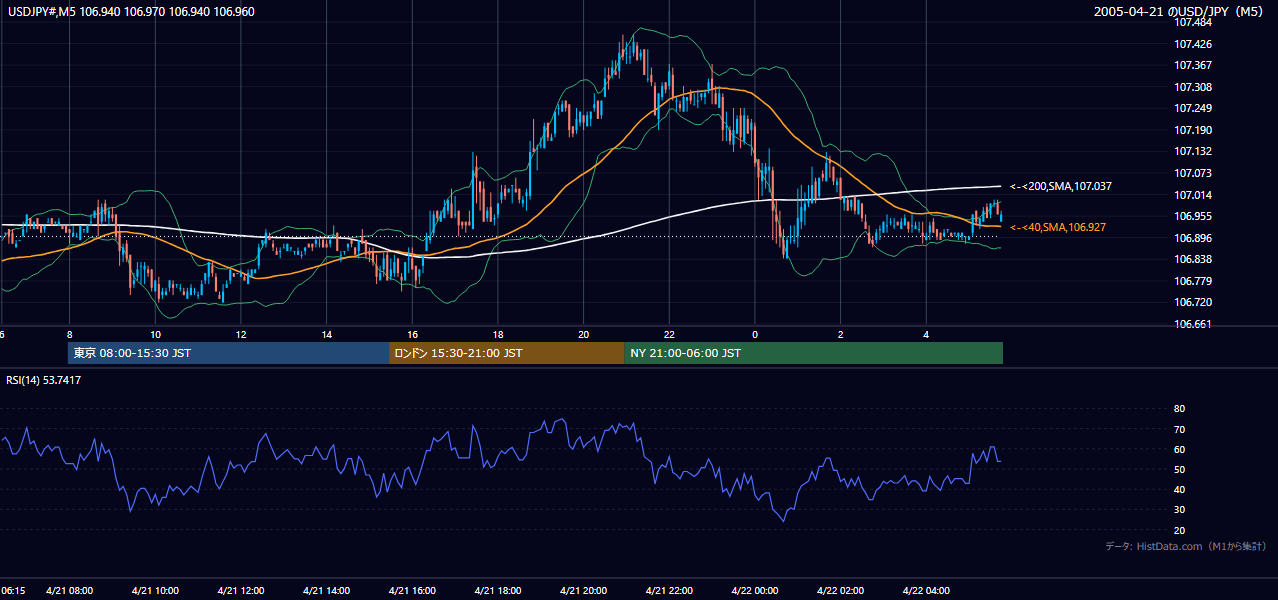Click price axis value 106.661
1278x600 pixels.
1193,324
